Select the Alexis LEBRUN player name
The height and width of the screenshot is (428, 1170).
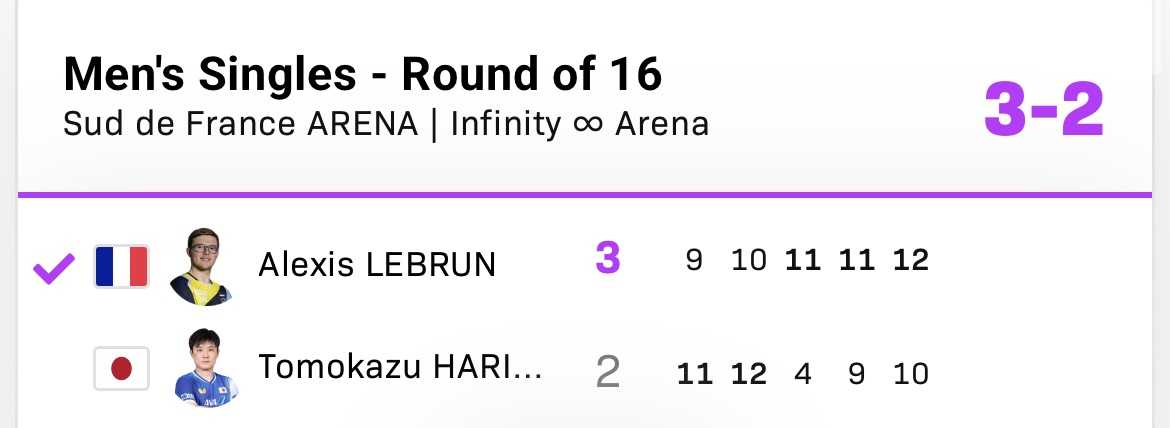pos(377,265)
